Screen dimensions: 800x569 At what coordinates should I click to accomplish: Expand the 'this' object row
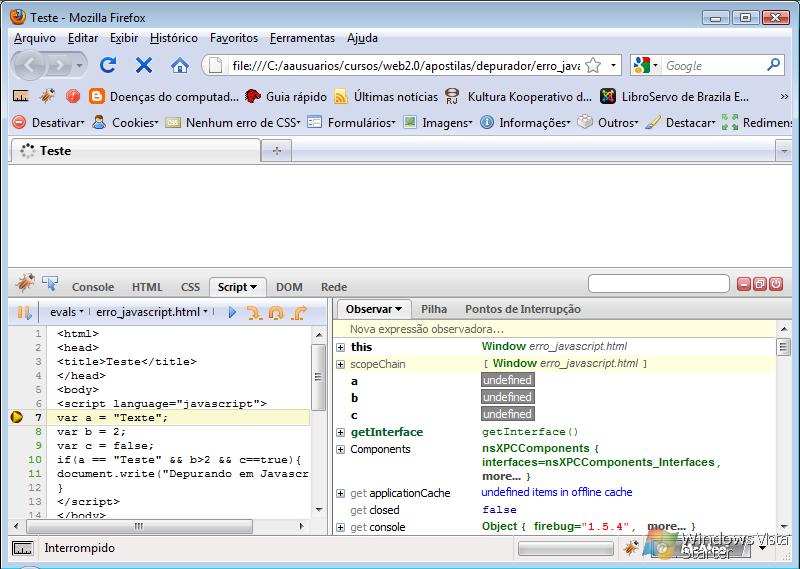(x=340, y=347)
